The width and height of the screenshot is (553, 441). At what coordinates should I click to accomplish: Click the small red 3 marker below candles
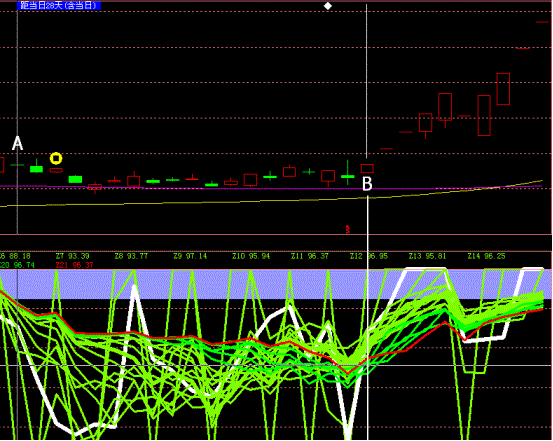pyautogui.click(x=347, y=230)
